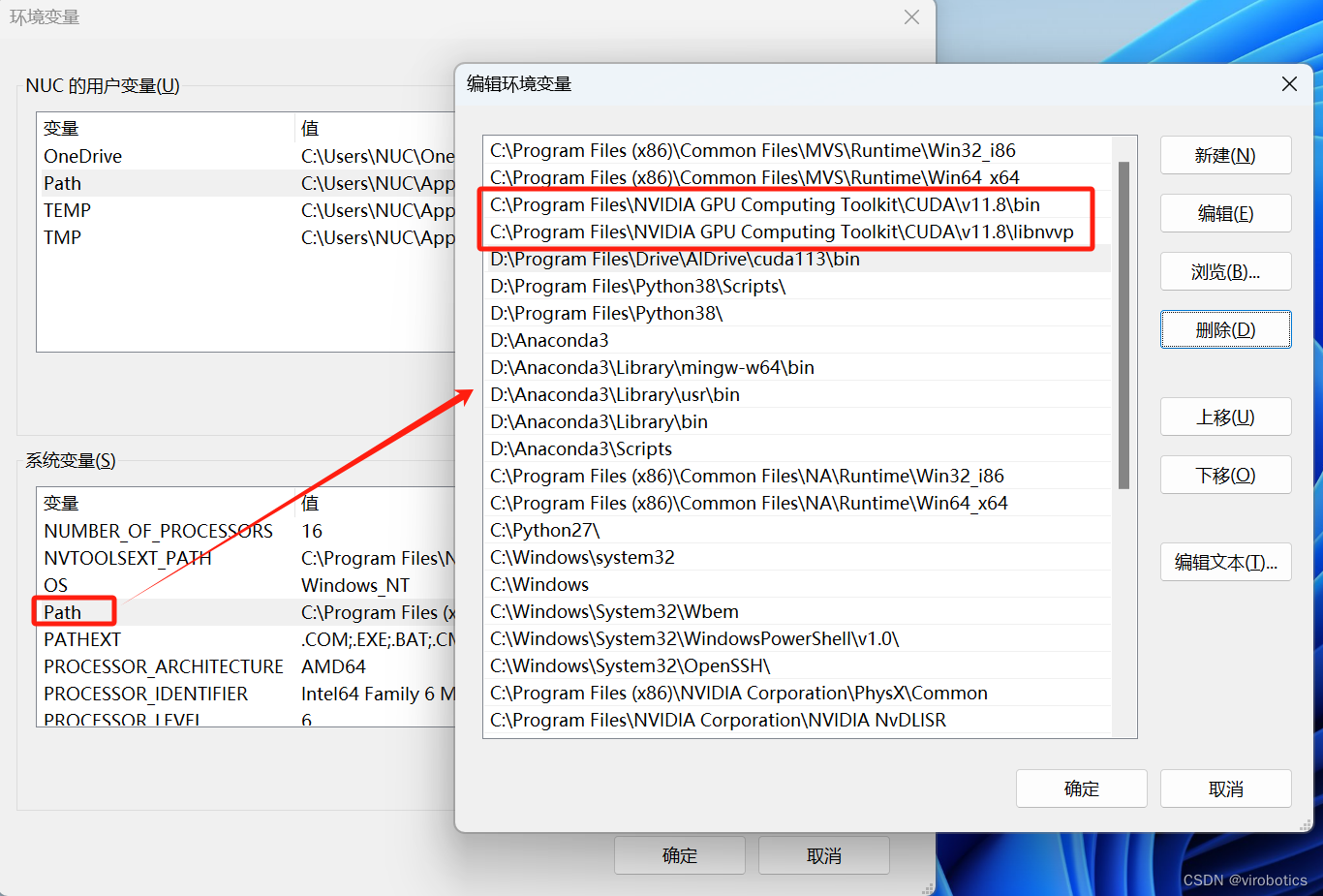This screenshot has width=1323, height=896.
Task: Click 取消 in the 环境变量 window
Action: 823,855
